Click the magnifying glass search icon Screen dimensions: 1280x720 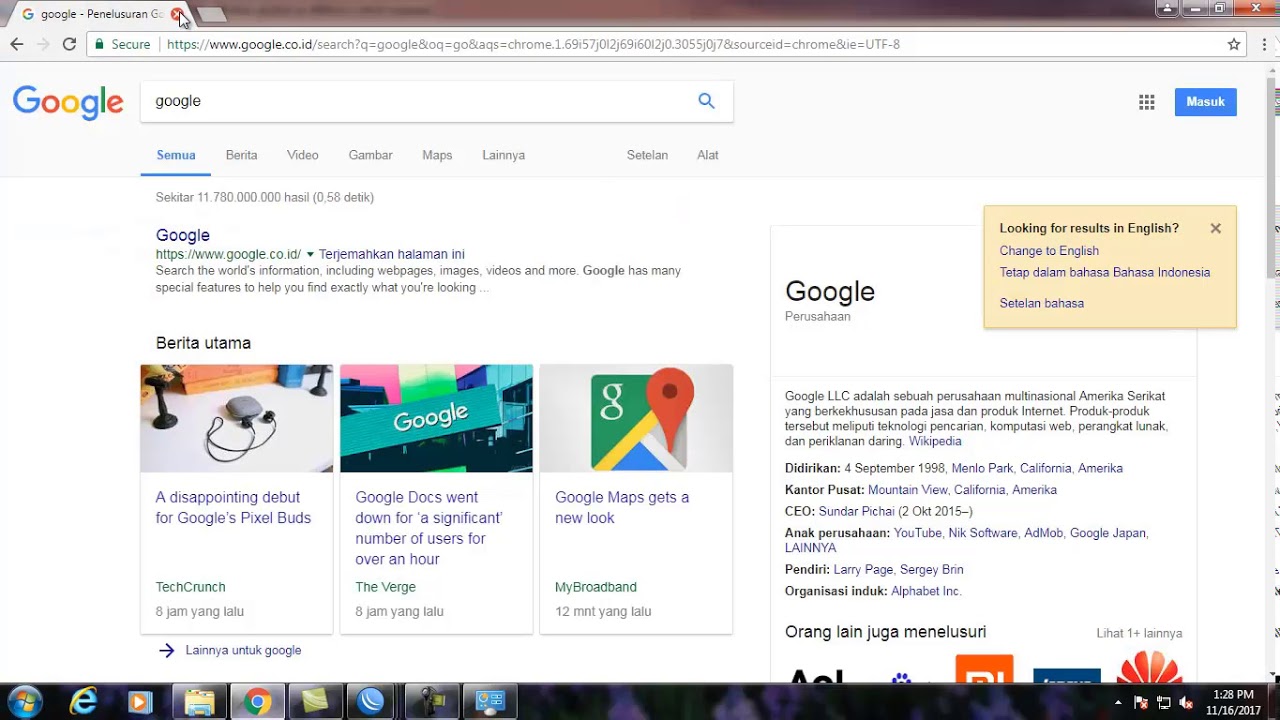tap(706, 101)
